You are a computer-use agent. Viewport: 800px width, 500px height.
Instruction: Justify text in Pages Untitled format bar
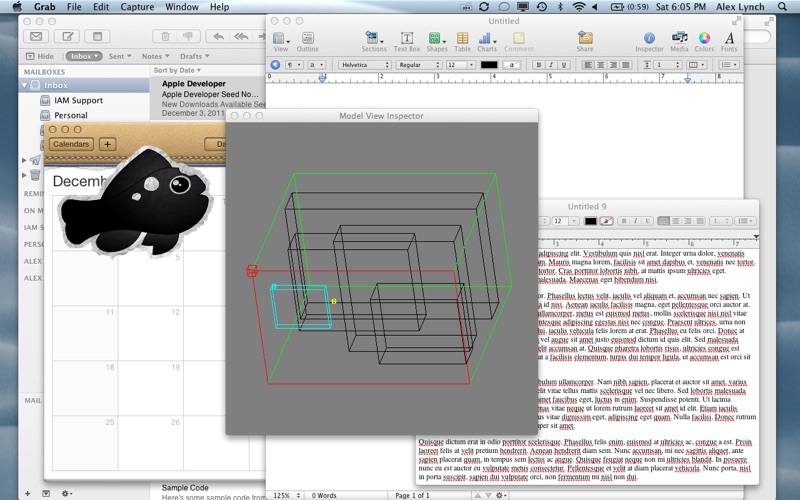click(626, 65)
